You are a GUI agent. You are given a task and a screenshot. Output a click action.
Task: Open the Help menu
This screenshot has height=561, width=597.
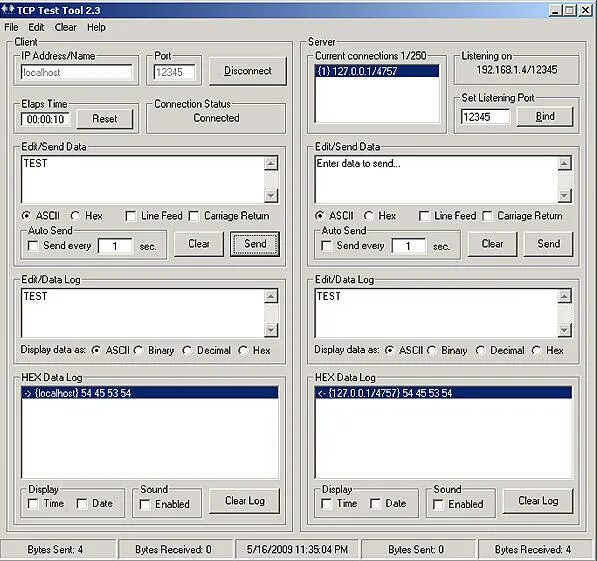pyautogui.click(x=96, y=27)
